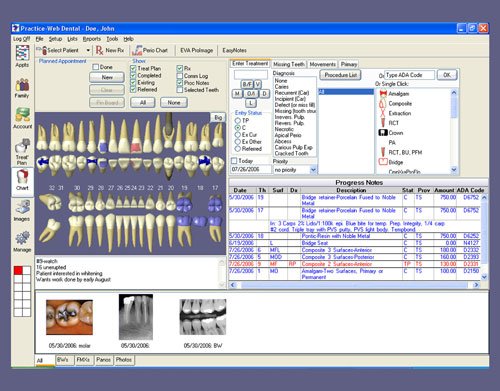Open the File menu

(x=40, y=39)
